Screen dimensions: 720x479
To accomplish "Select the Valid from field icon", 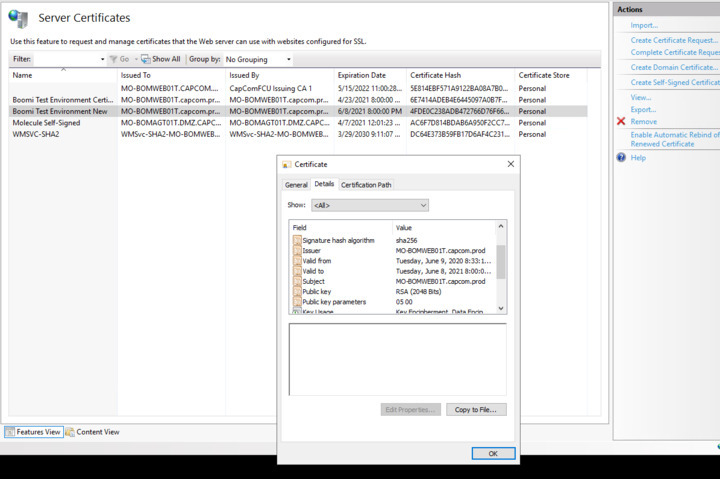I will click(x=297, y=261).
